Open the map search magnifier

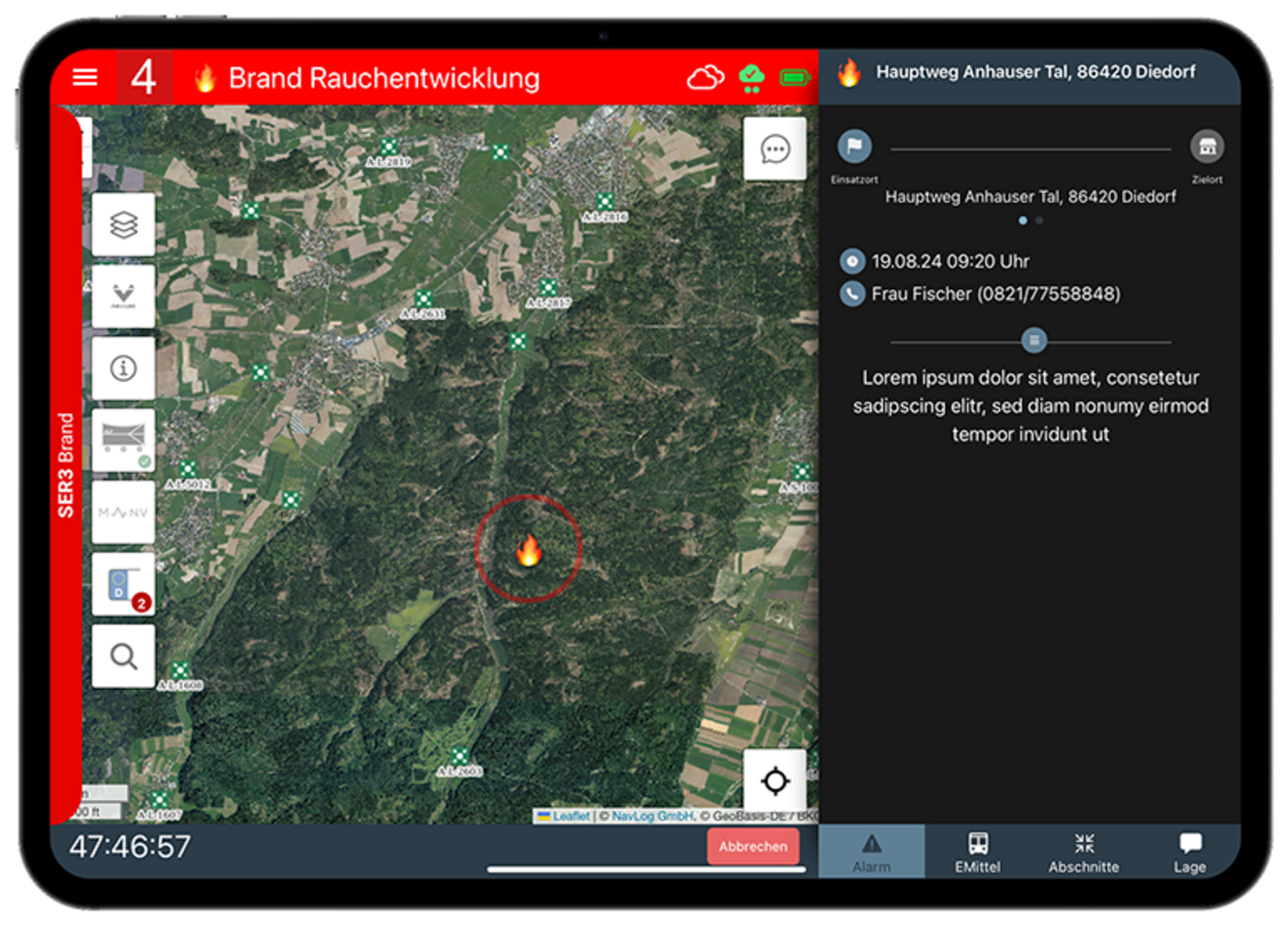click(123, 656)
